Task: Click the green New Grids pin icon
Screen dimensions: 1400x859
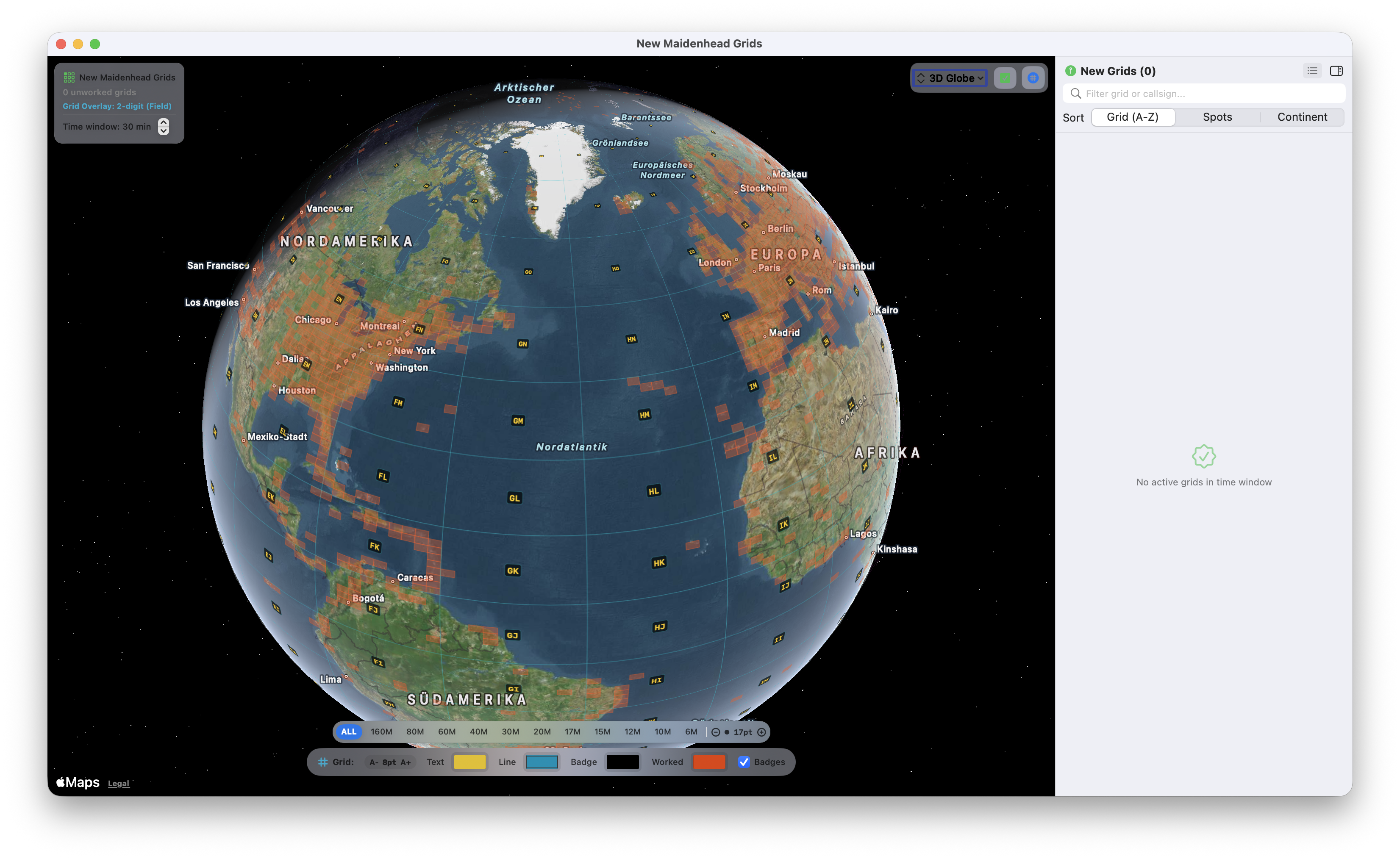Action: pos(1070,71)
